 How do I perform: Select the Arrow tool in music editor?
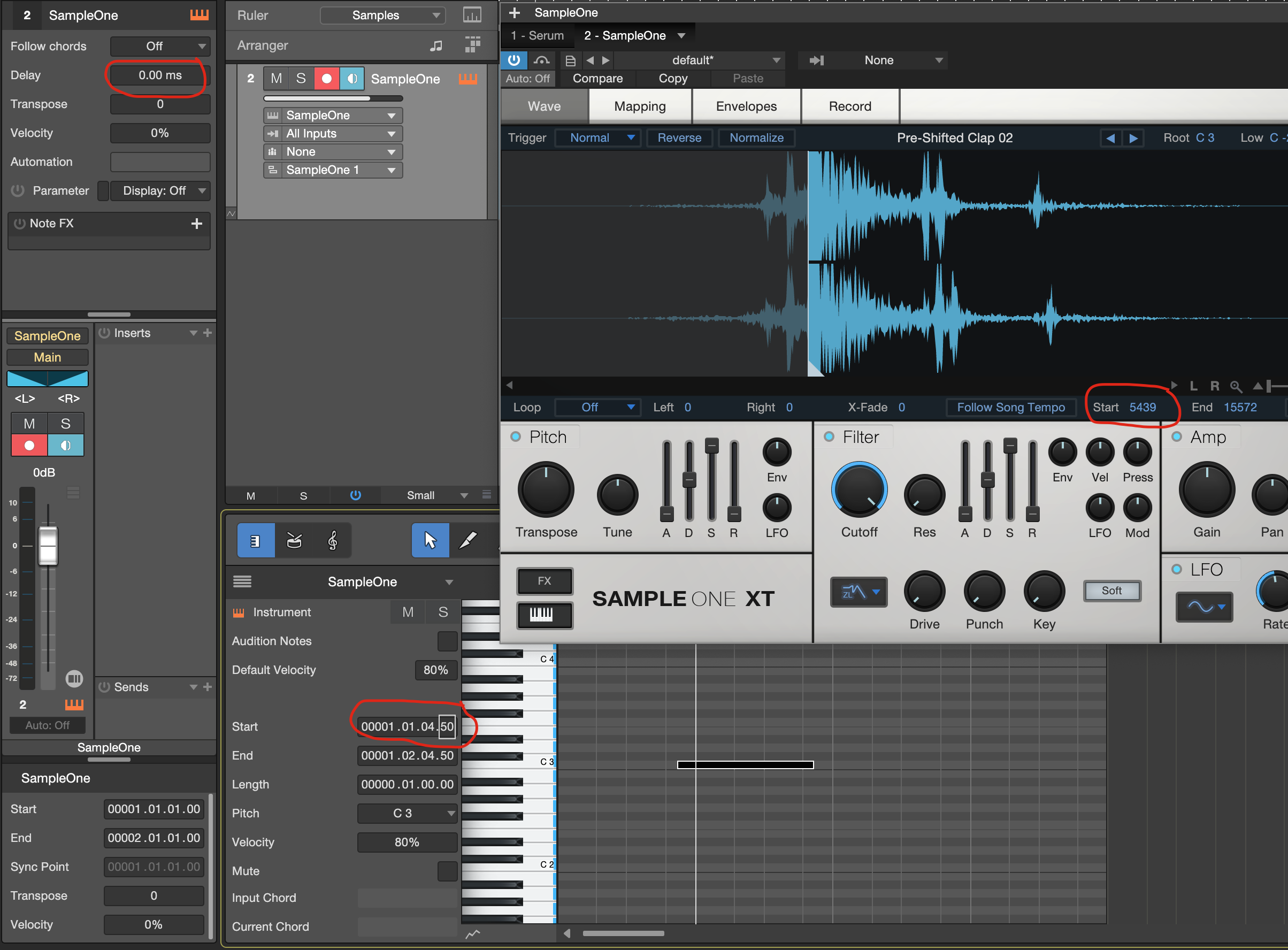[430, 541]
